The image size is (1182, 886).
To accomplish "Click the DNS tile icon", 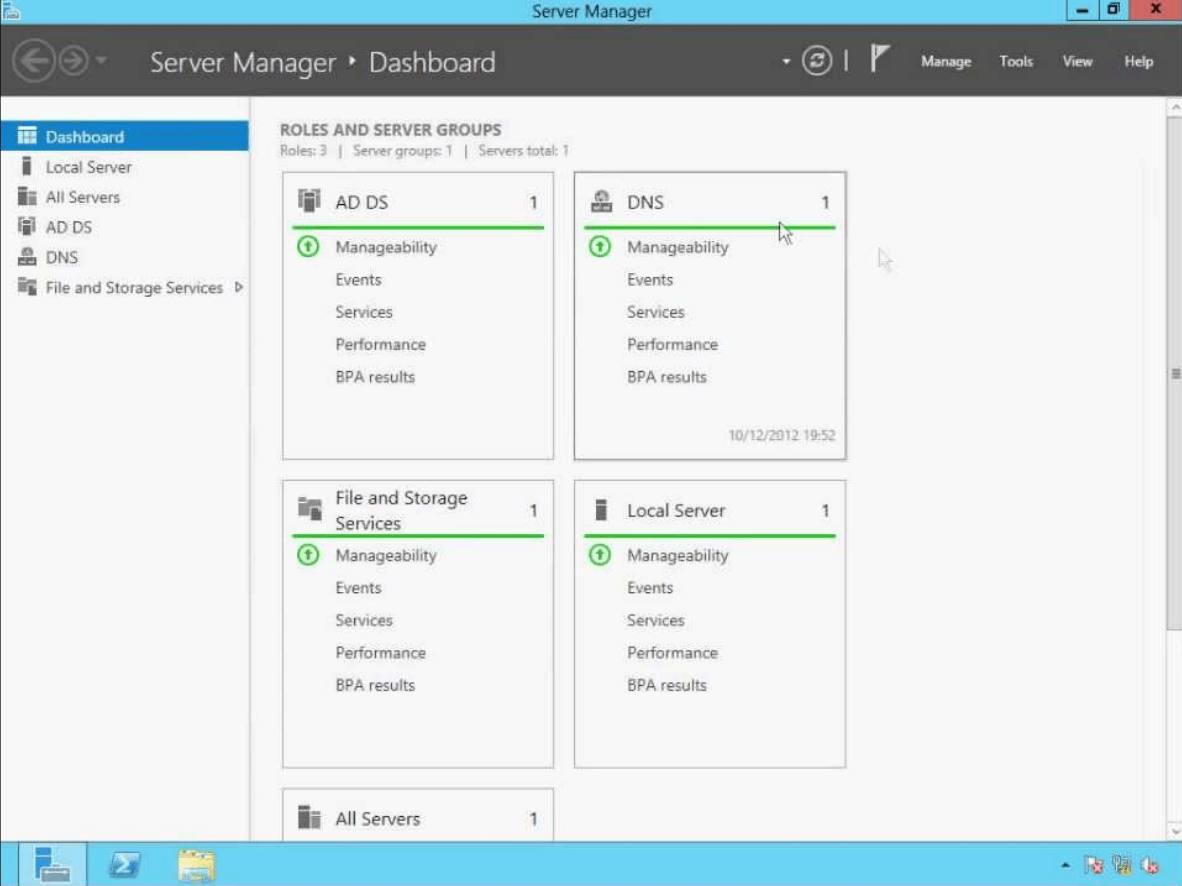I will (x=601, y=201).
